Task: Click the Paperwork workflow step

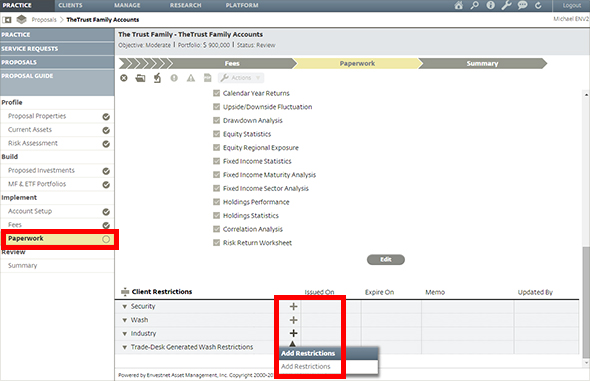Action: click(x=357, y=64)
